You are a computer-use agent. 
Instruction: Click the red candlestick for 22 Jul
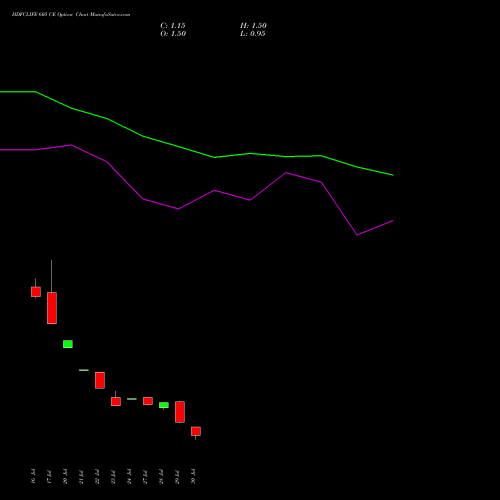tap(100, 380)
